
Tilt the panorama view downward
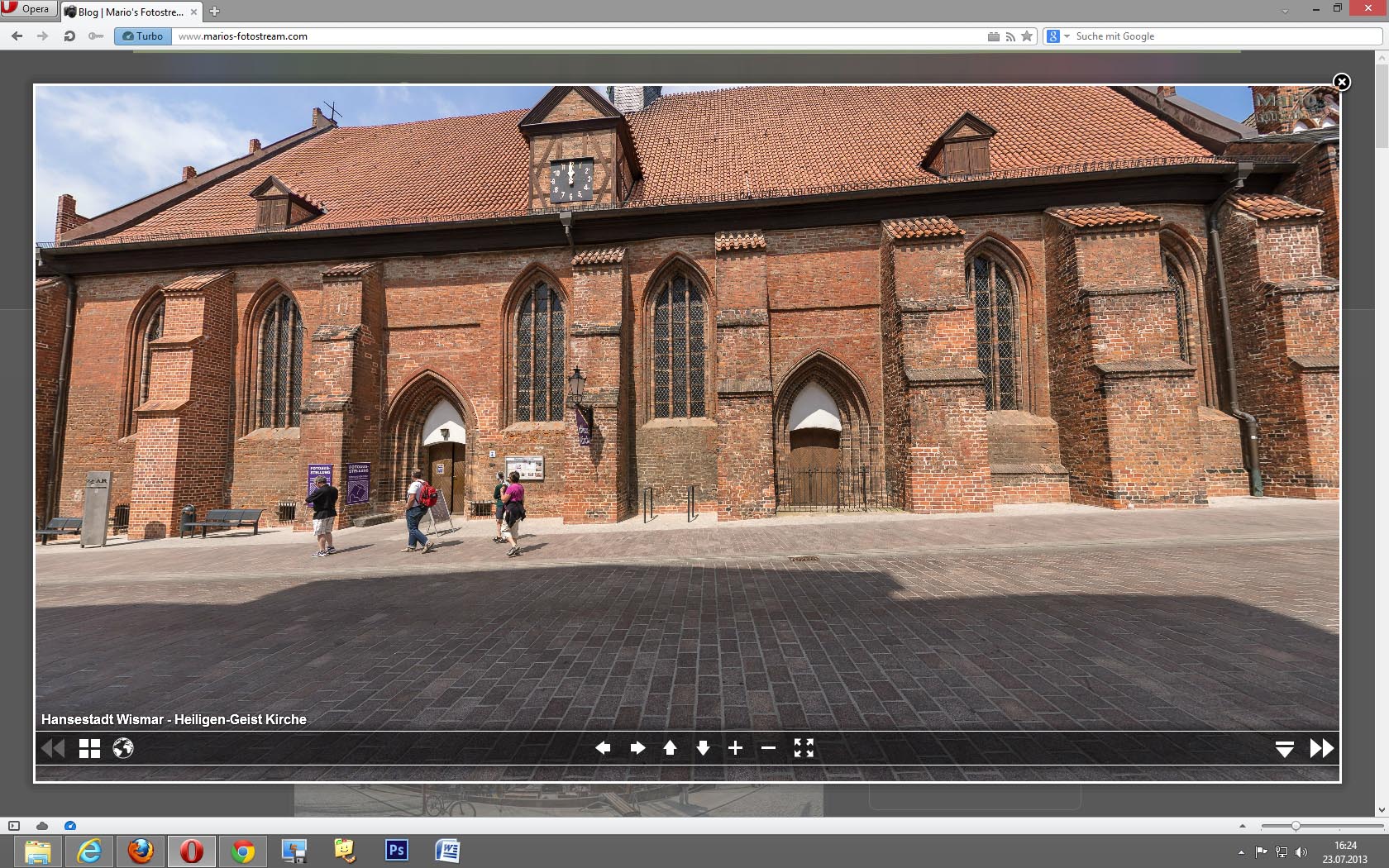pos(703,748)
